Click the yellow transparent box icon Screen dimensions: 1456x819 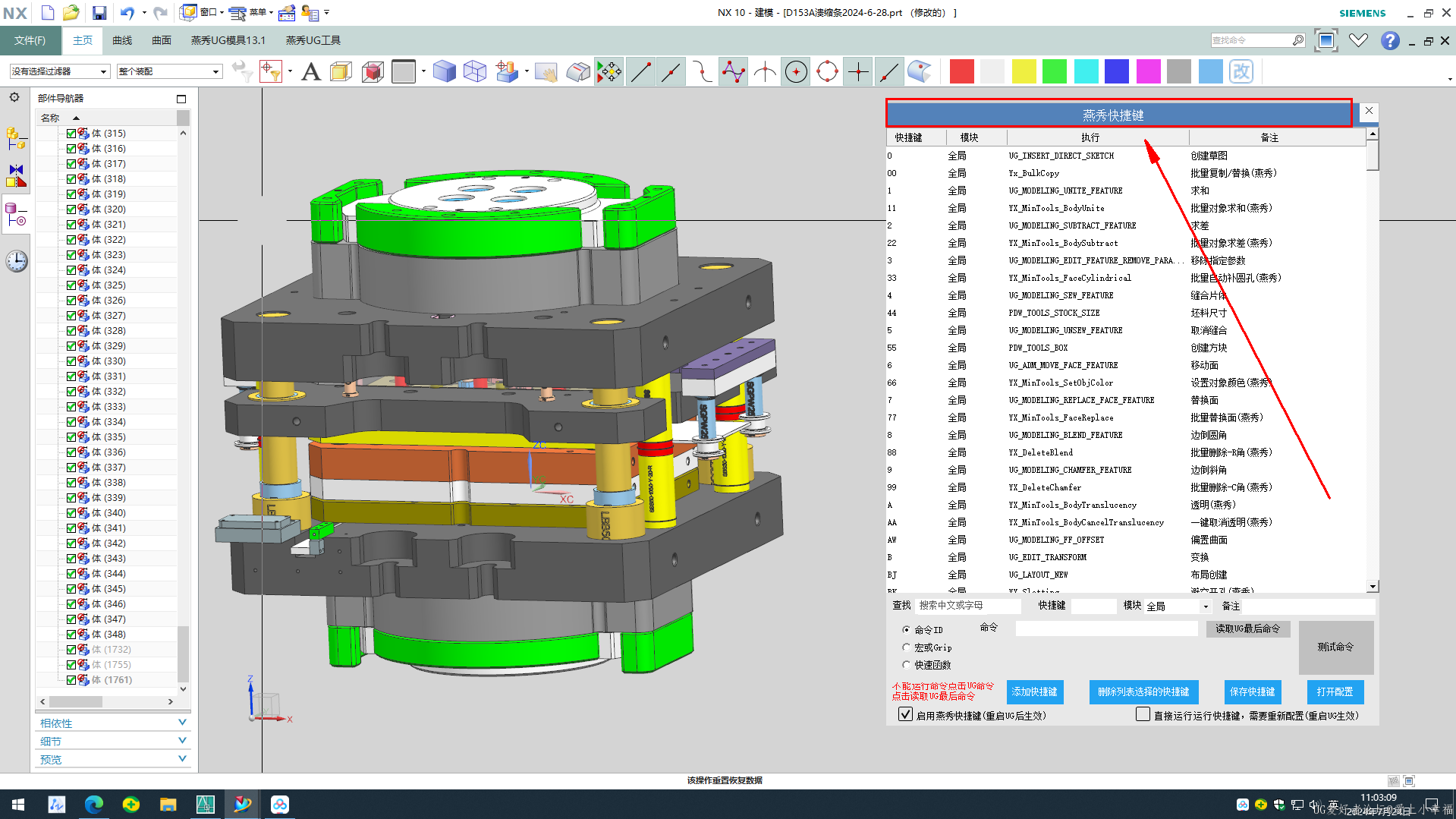341,71
